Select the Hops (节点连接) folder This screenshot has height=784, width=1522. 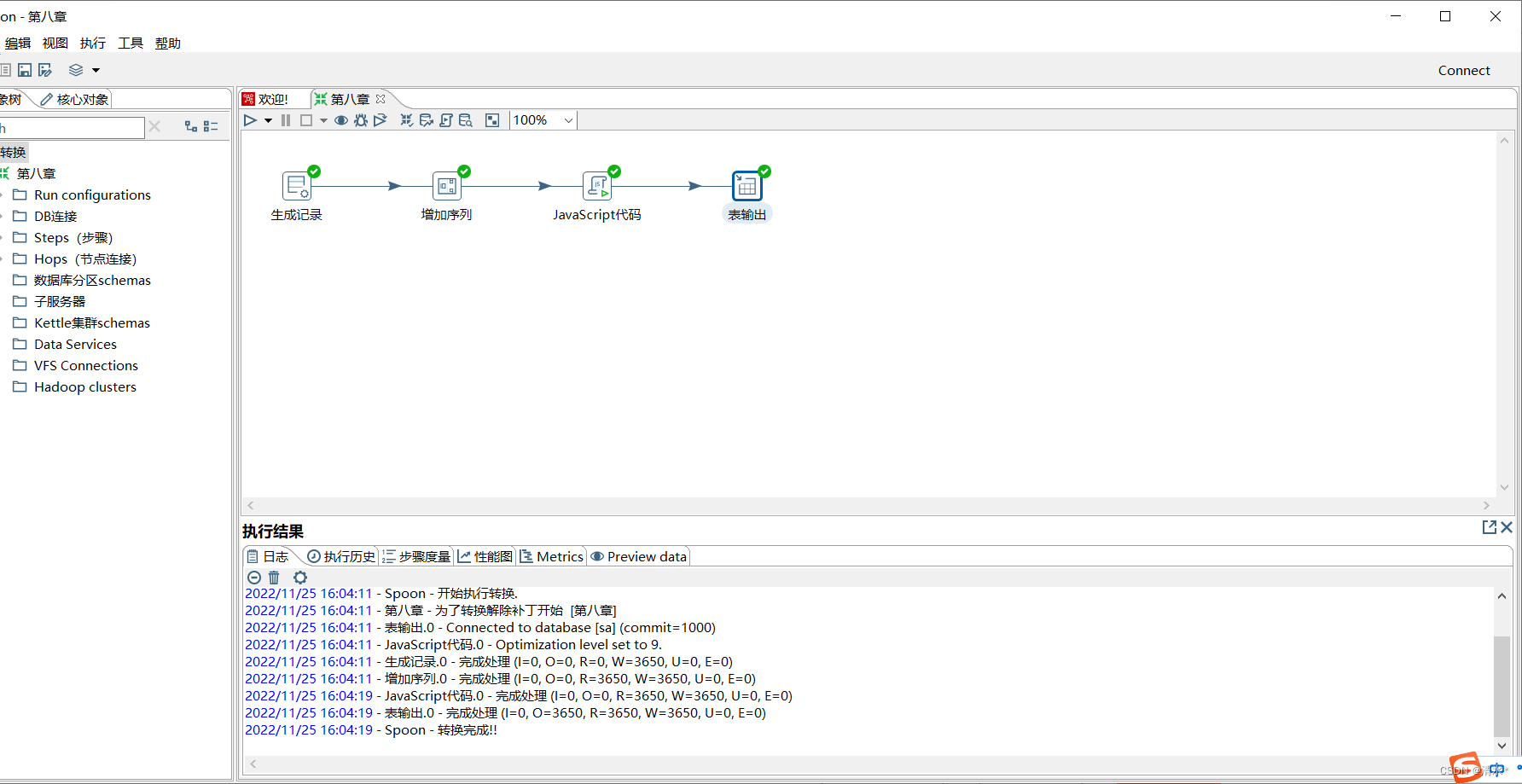(85, 259)
